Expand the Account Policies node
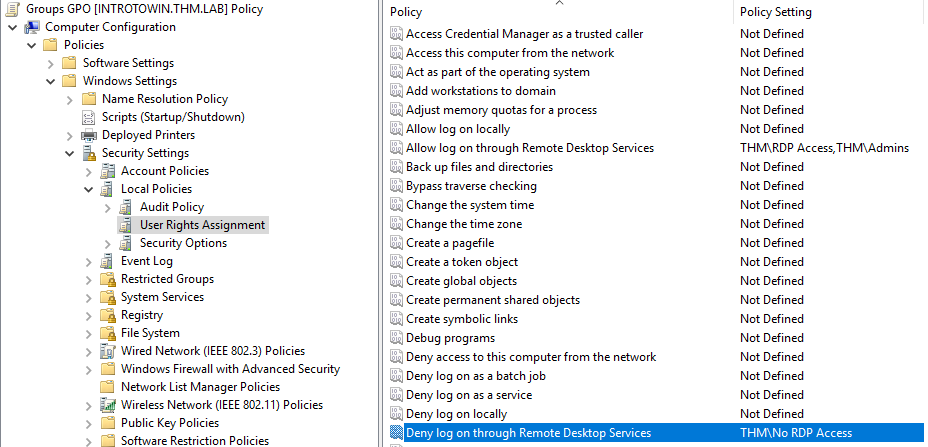Viewport: 928px width, 447px height. [x=88, y=171]
